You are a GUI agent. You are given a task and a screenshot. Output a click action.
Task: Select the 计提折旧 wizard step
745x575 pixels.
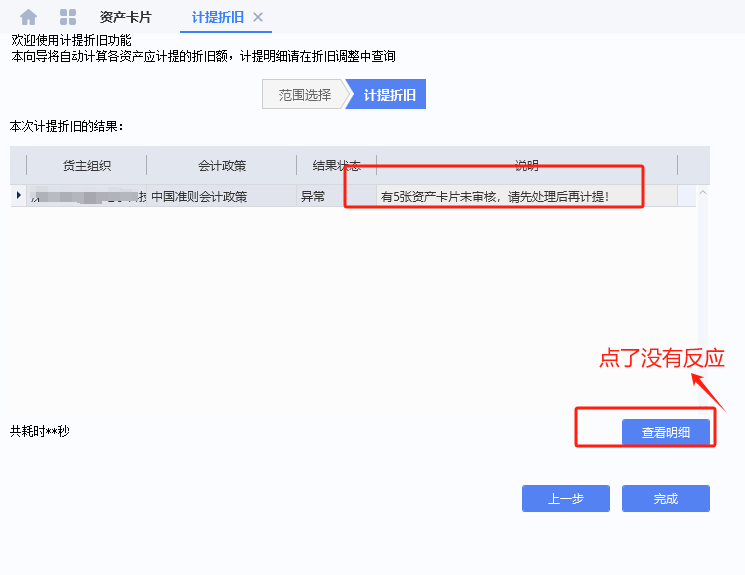(x=386, y=95)
